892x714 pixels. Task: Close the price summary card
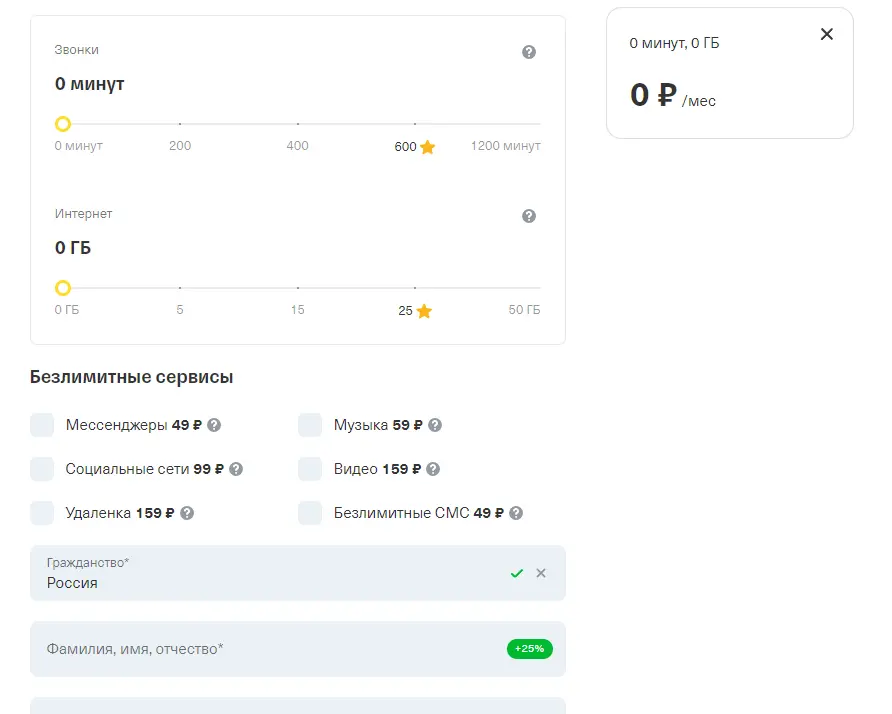pos(827,34)
